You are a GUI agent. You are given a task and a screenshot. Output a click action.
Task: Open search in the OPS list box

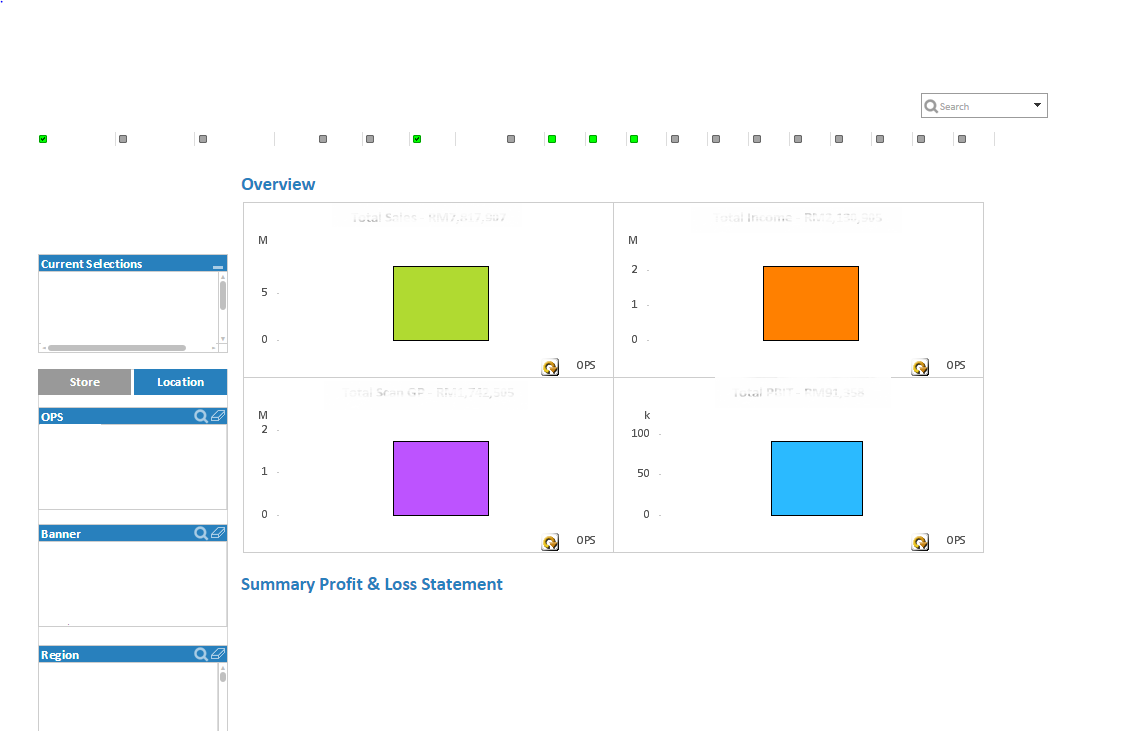click(x=201, y=416)
